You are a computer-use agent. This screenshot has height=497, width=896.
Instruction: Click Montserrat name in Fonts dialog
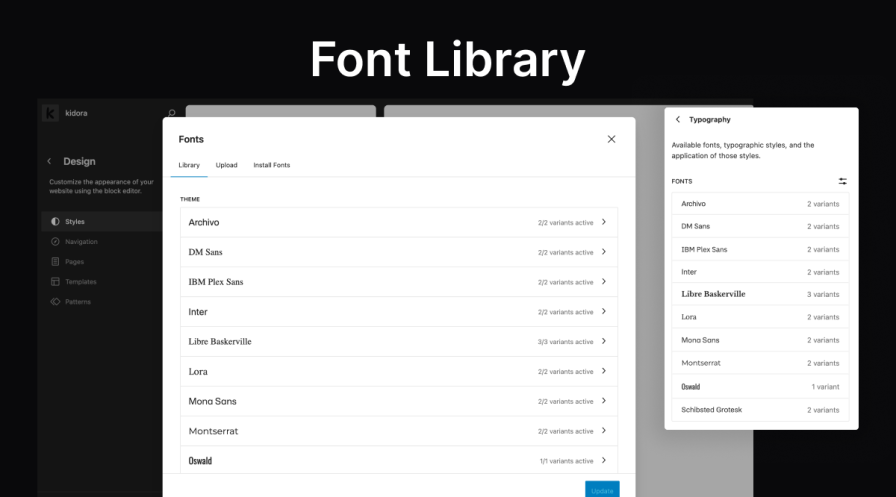[x=213, y=431]
